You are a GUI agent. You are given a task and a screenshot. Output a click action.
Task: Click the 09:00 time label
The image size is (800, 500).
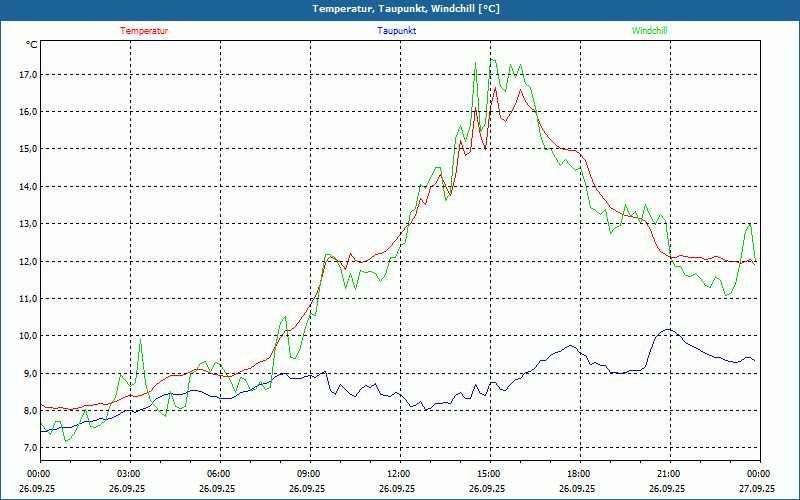point(309,473)
